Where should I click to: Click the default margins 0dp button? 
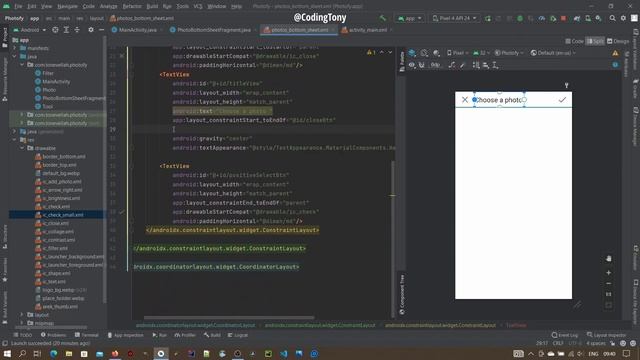(x=435, y=65)
